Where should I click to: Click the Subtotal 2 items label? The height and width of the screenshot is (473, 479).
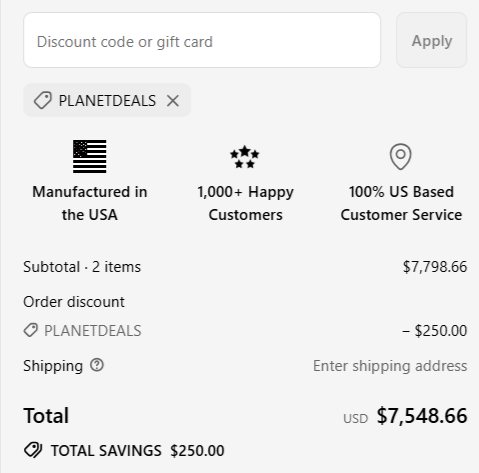pos(82,267)
